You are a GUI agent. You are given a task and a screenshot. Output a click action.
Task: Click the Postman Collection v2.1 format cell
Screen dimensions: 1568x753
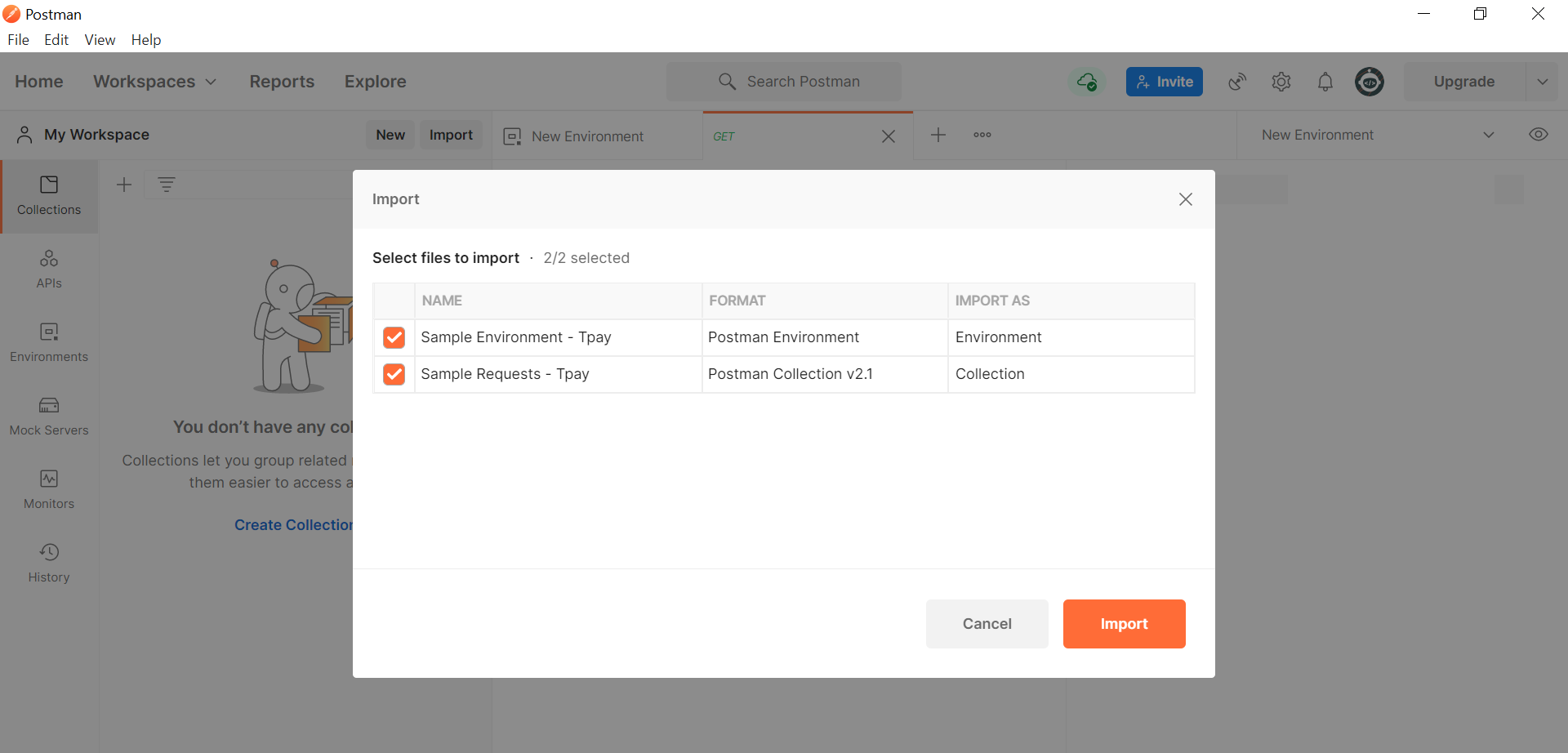click(825, 374)
